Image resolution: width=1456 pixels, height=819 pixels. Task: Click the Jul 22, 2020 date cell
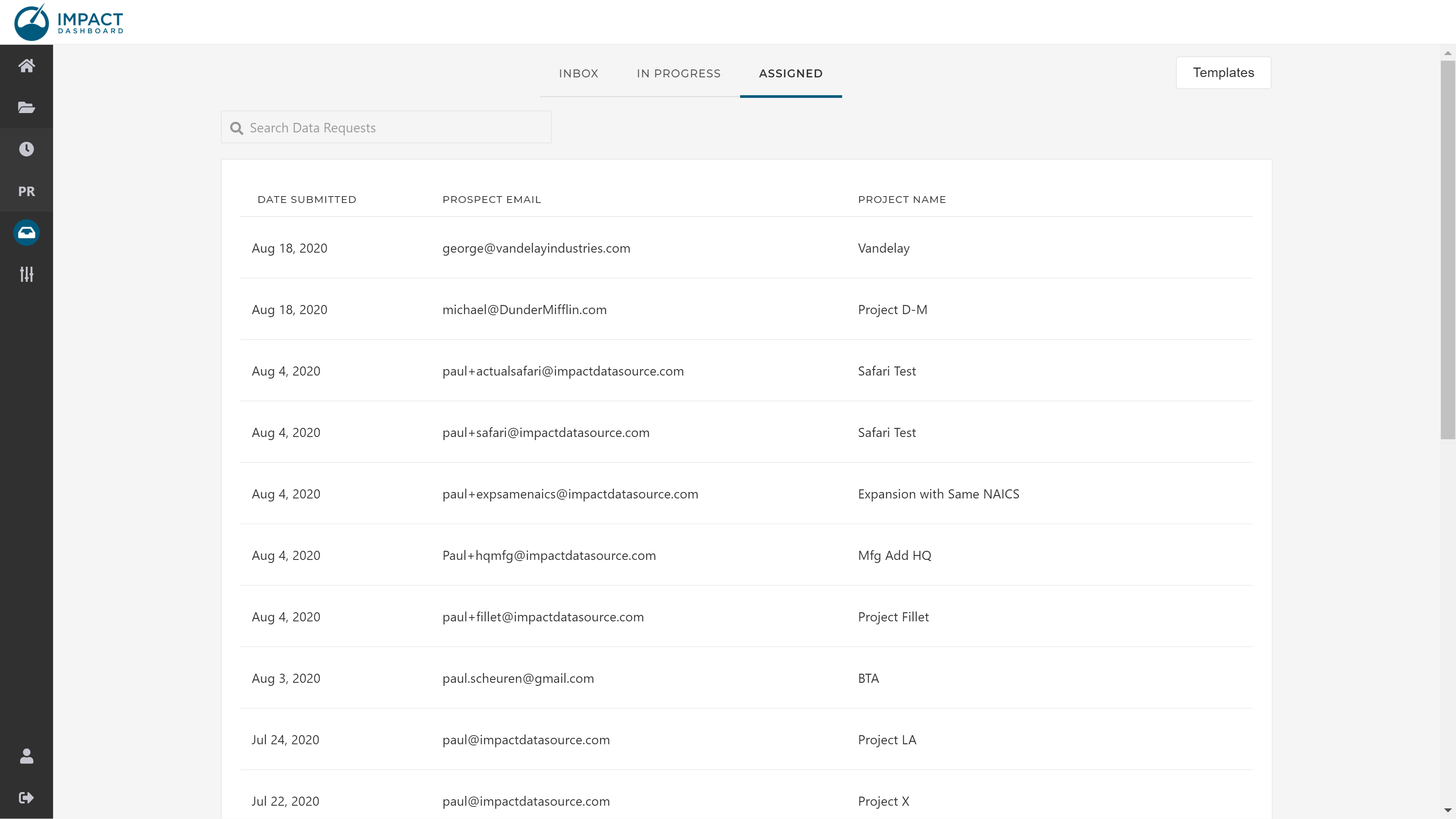286,802
